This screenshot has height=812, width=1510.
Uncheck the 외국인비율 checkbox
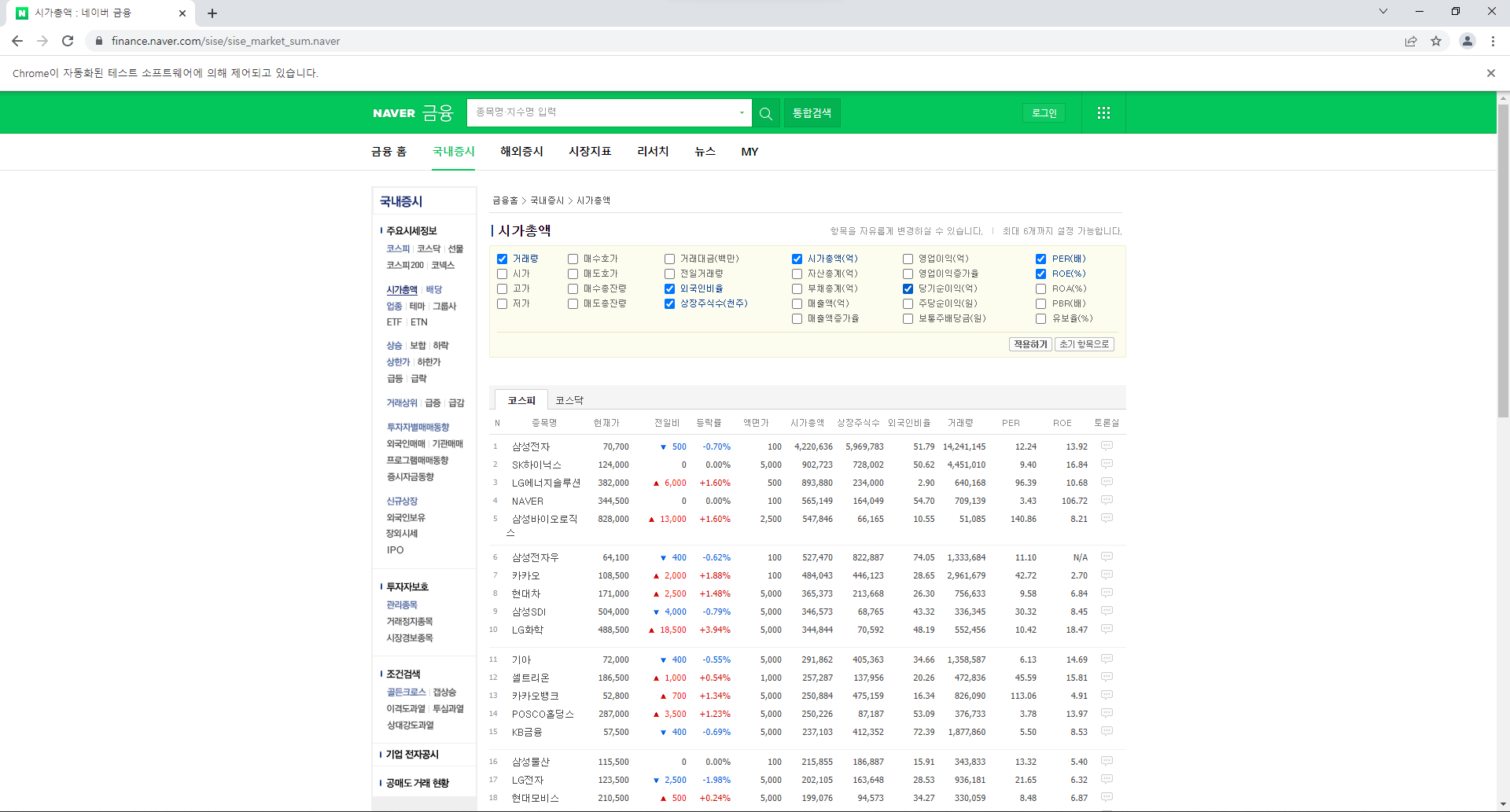(669, 288)
